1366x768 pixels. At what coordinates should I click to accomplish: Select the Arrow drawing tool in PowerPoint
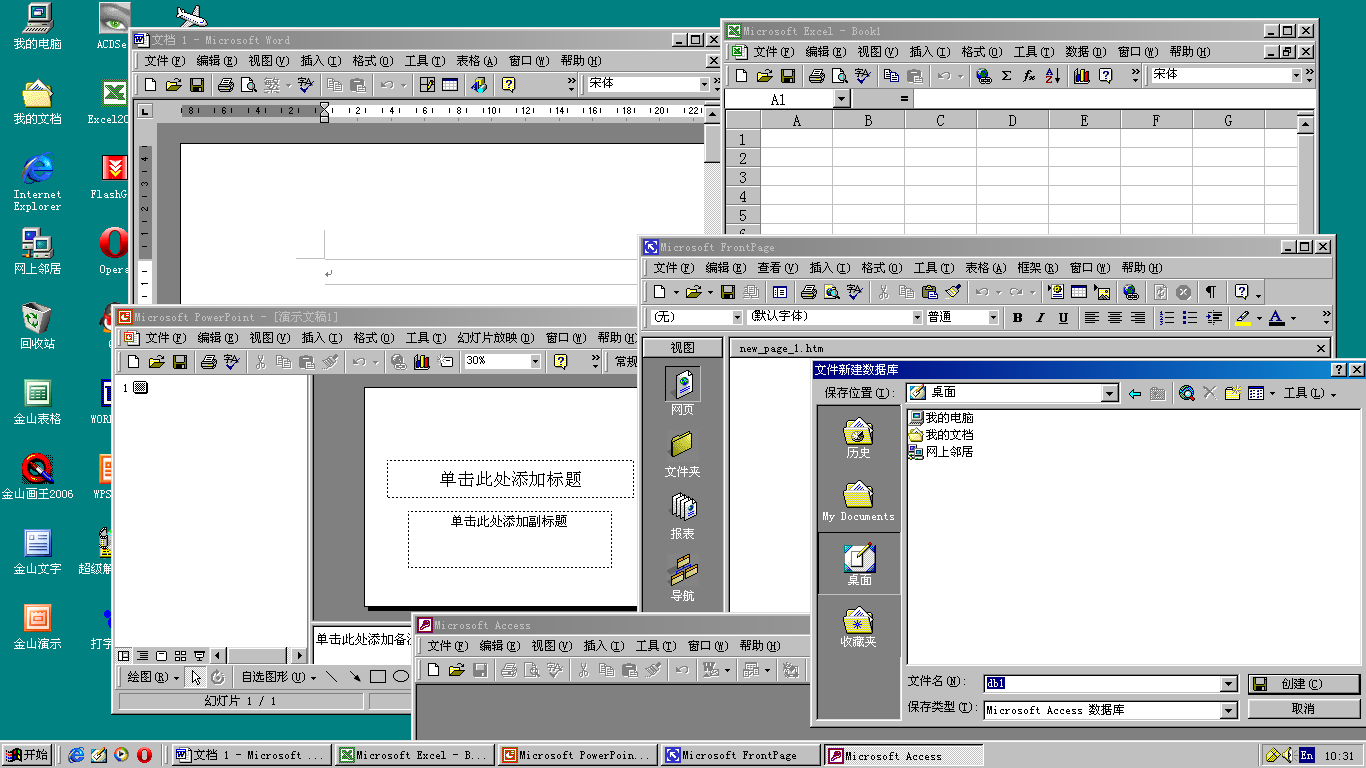[x=355, y=677]
